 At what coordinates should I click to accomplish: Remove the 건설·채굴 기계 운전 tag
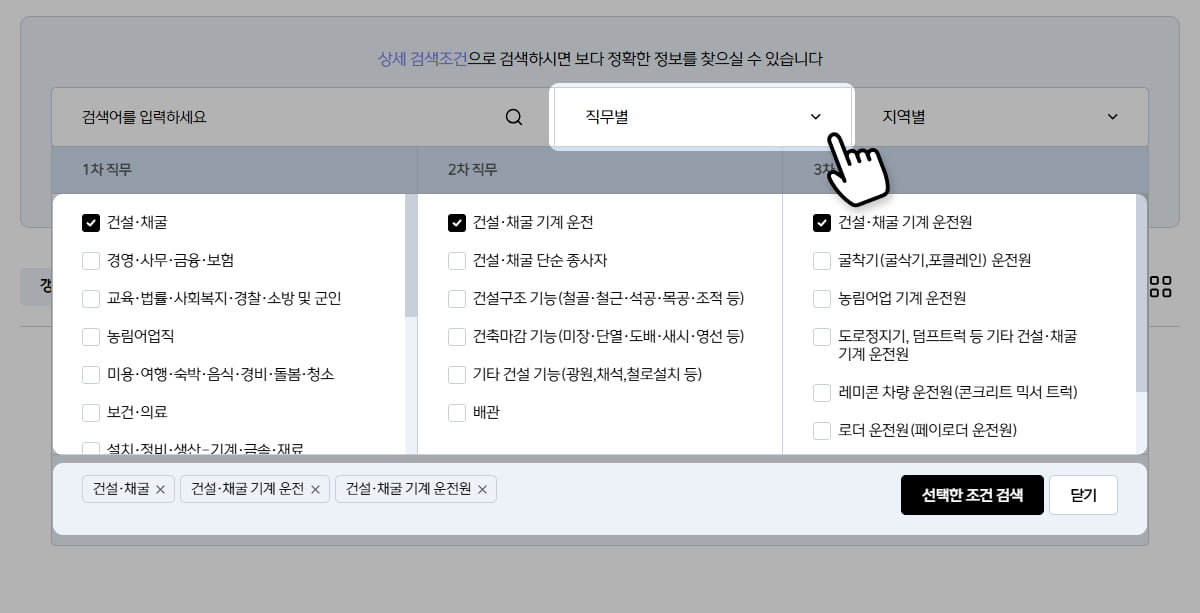(x=315, y=489)
